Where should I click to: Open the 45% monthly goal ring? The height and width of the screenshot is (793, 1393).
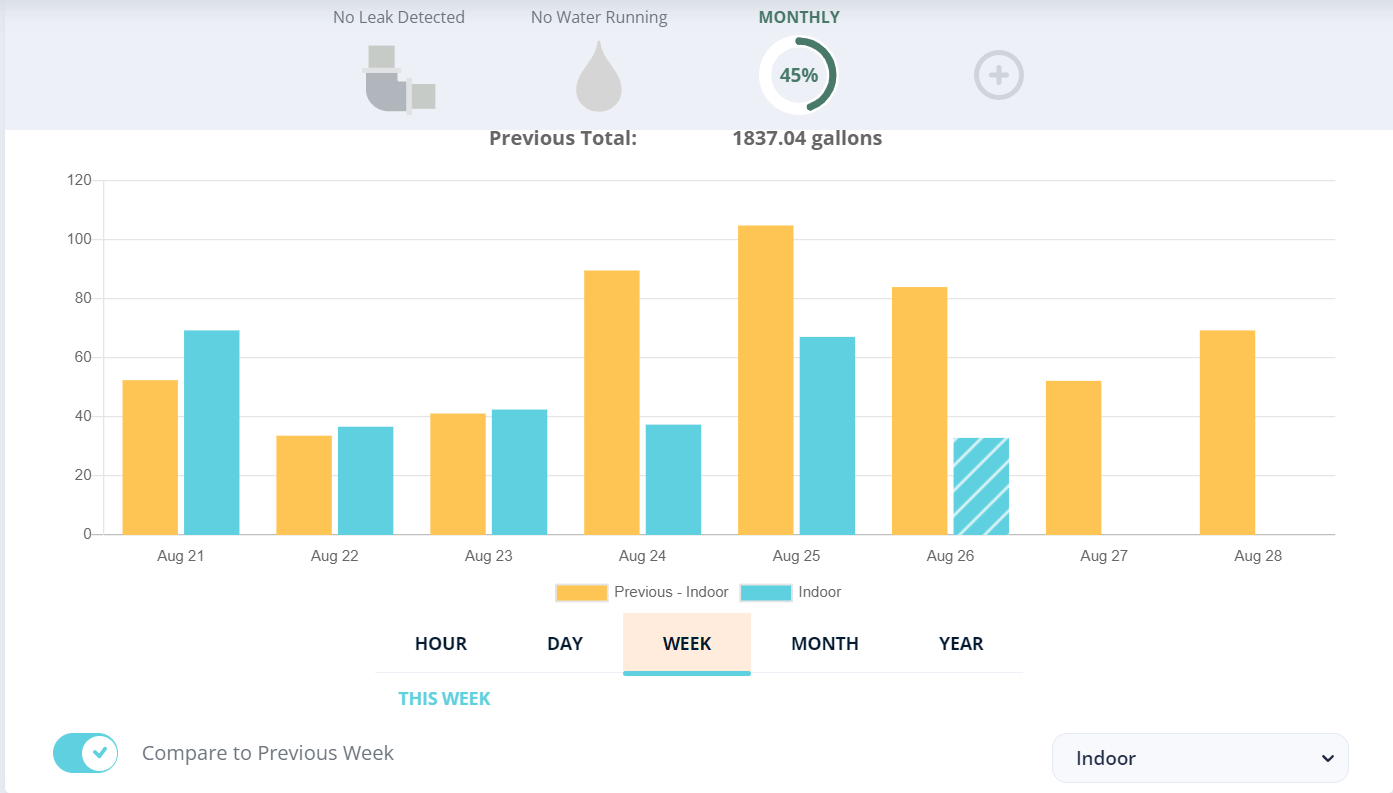798,76
